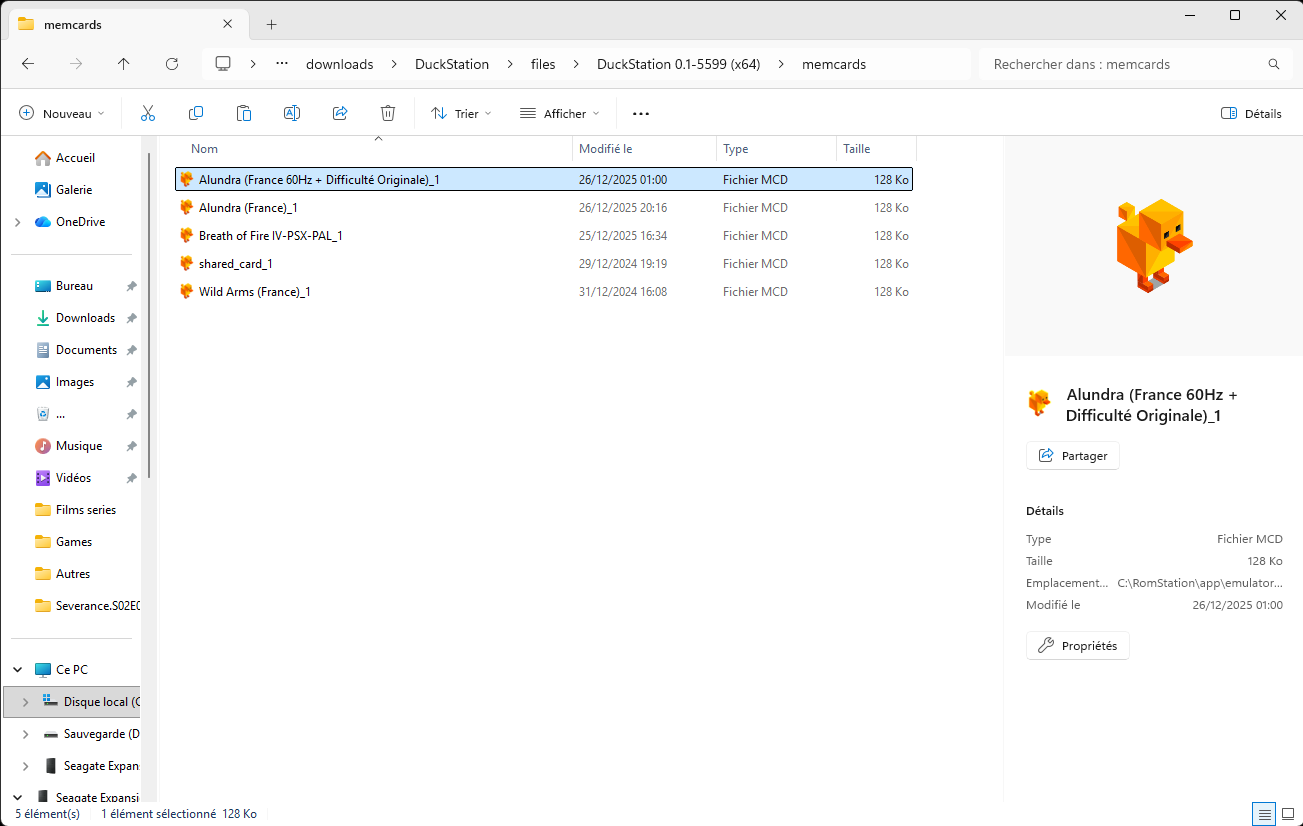Select the Wild Arms (France)_1 file

tap(254, 292)
